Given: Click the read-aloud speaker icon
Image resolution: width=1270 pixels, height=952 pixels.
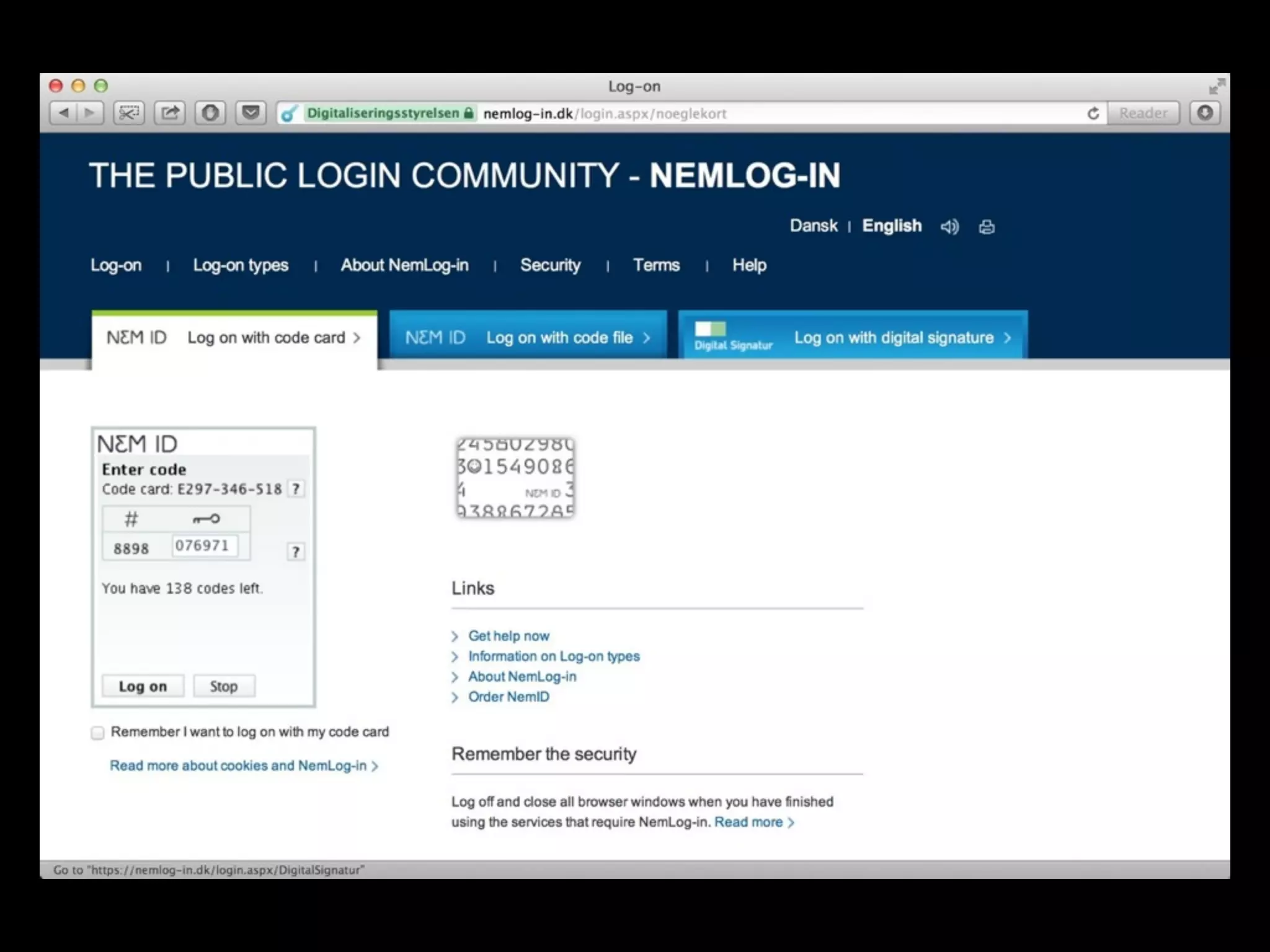Looking at the screenshot, I should click(949, 227).
